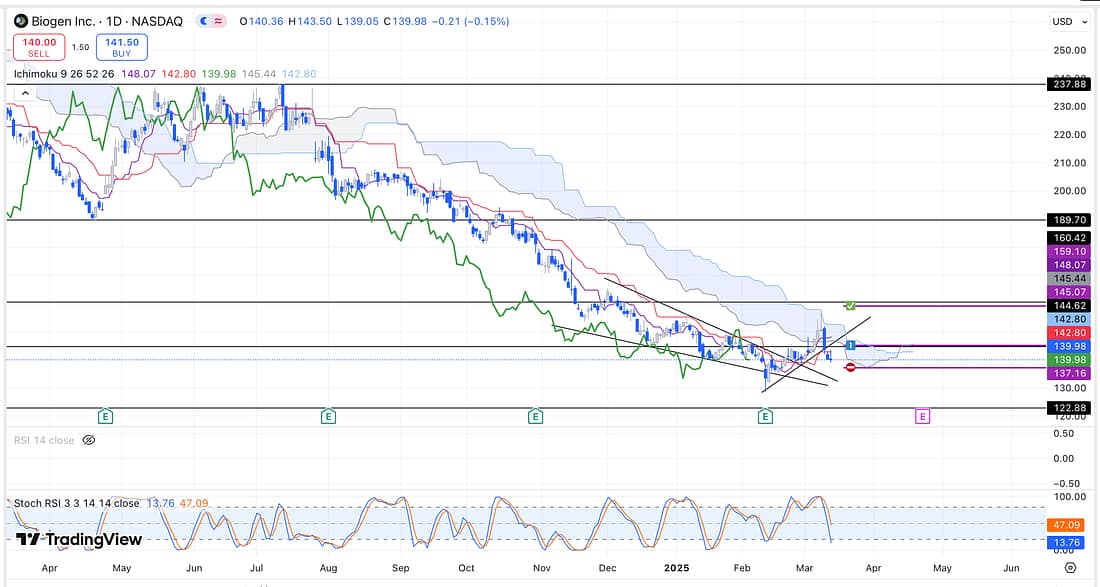Click the blue entry order marker
The image size is (1100, 587).
pyautogui.click(x=850, y=345)
